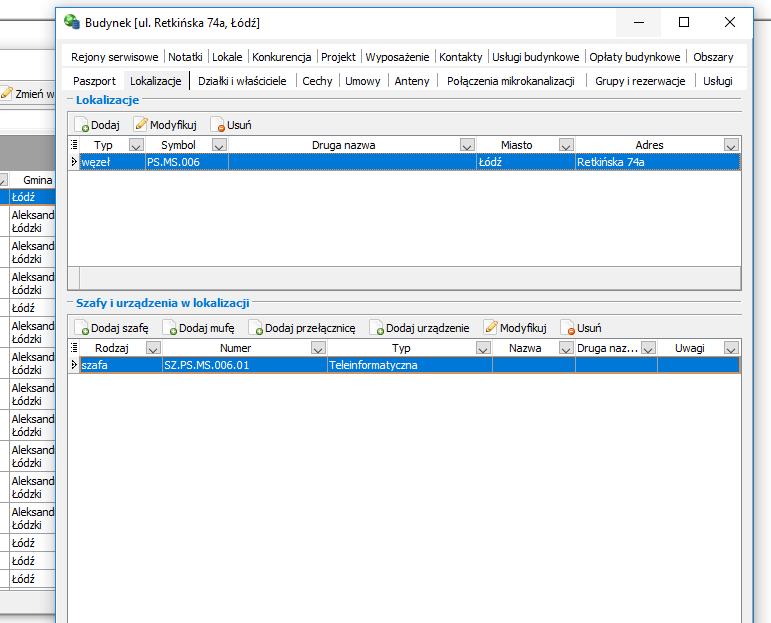771x623 pixels.
Task: Click the Zmień pencil icon in background window
Action: 6,93
